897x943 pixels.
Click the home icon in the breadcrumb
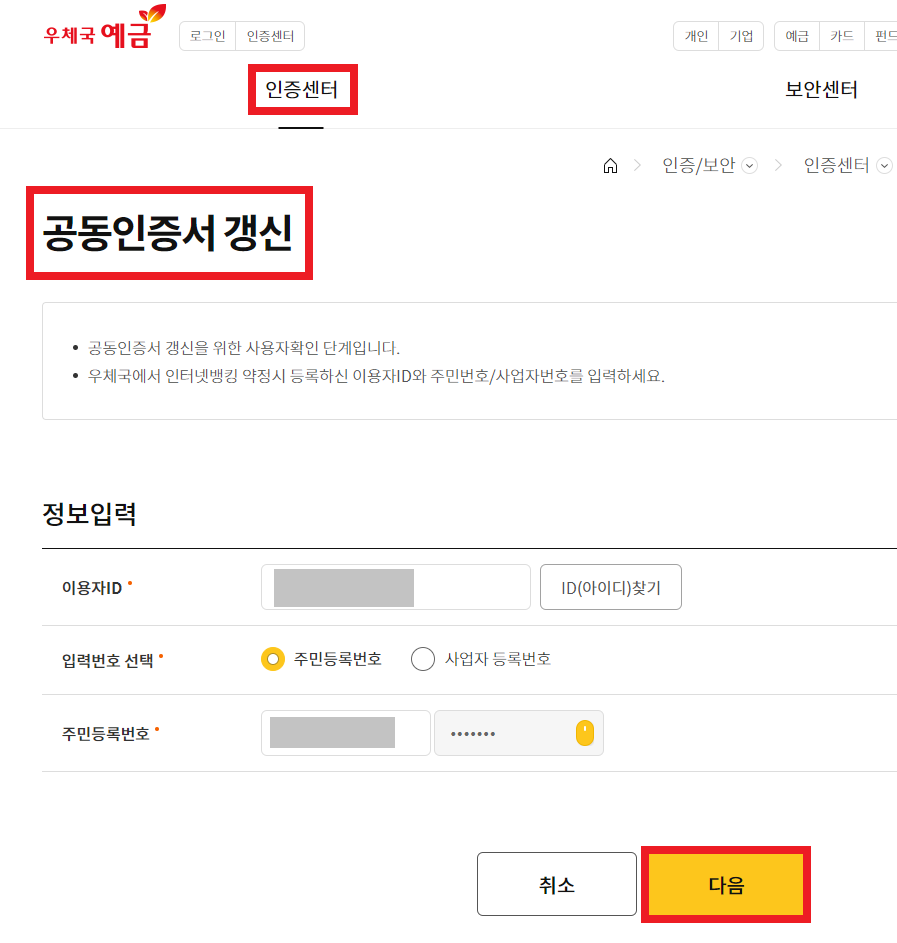pos(610,165)
